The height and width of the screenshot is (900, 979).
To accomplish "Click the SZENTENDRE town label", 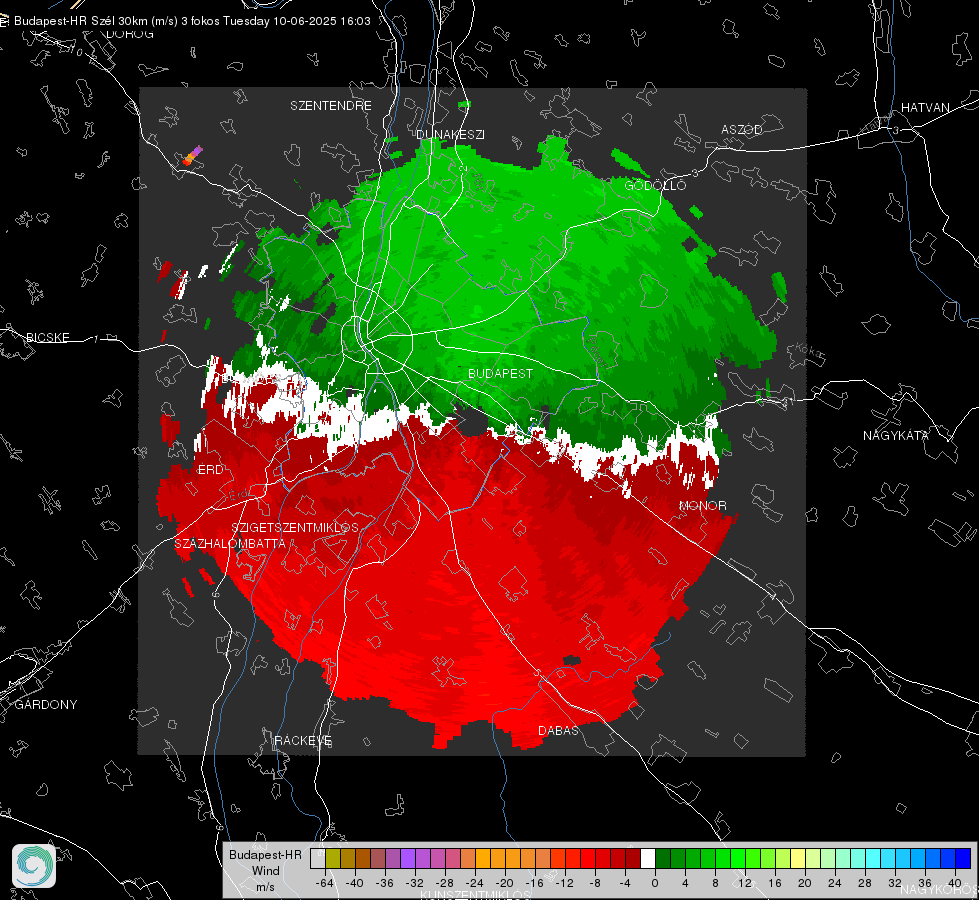I will pyautogui.click(x=331, y=106).
